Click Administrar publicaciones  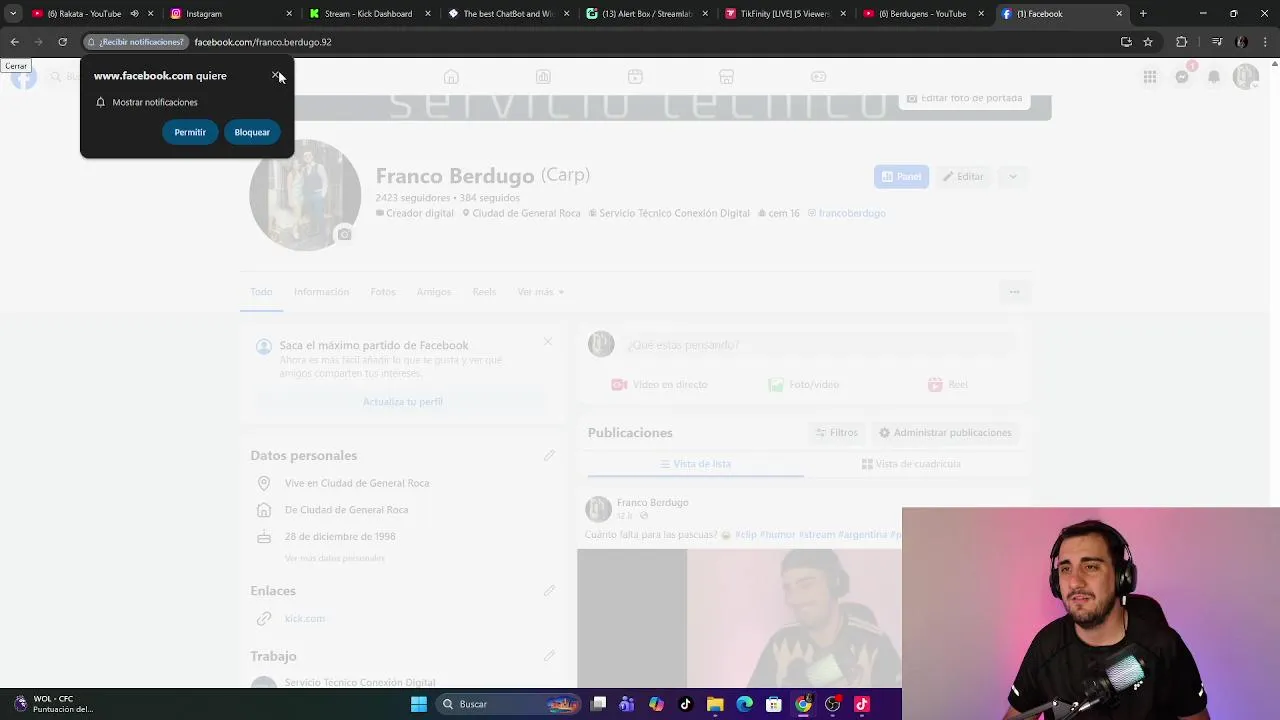[x=945, y=433]
